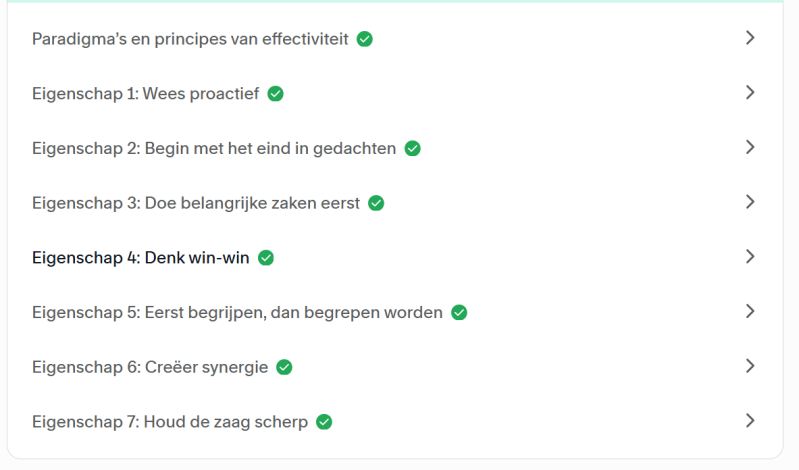
Task: Open Eigenschap 7: Houd de zaag scherp title
Action: click(x=170, y=422)
